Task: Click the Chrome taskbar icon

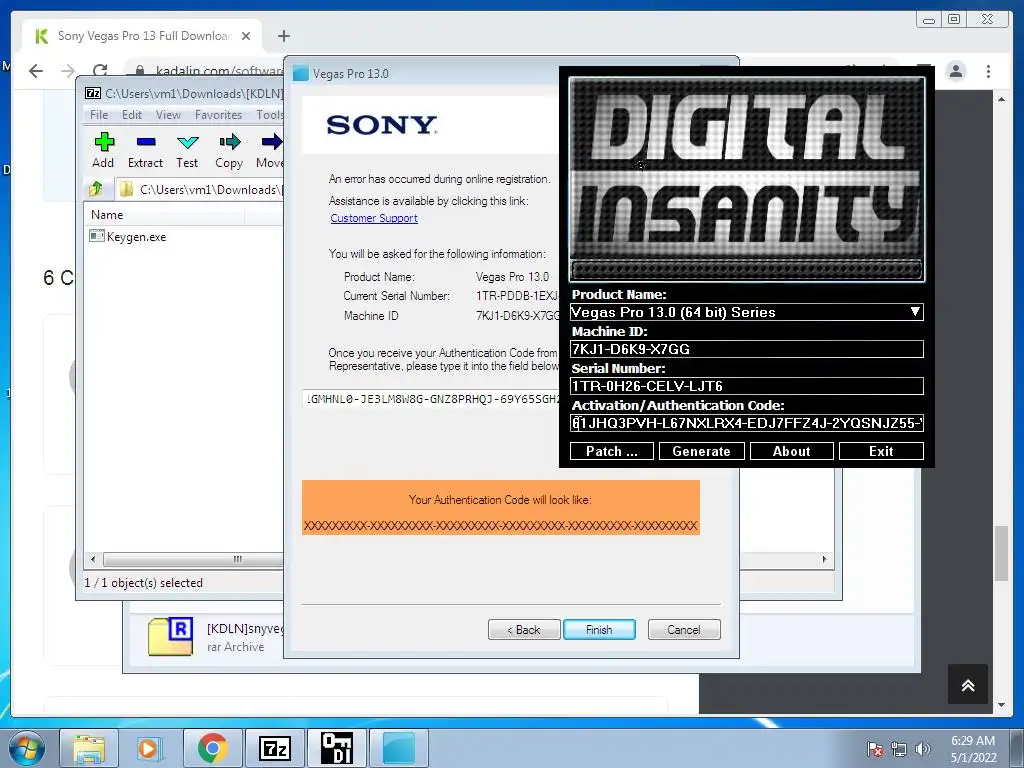Action: [212, 748]
